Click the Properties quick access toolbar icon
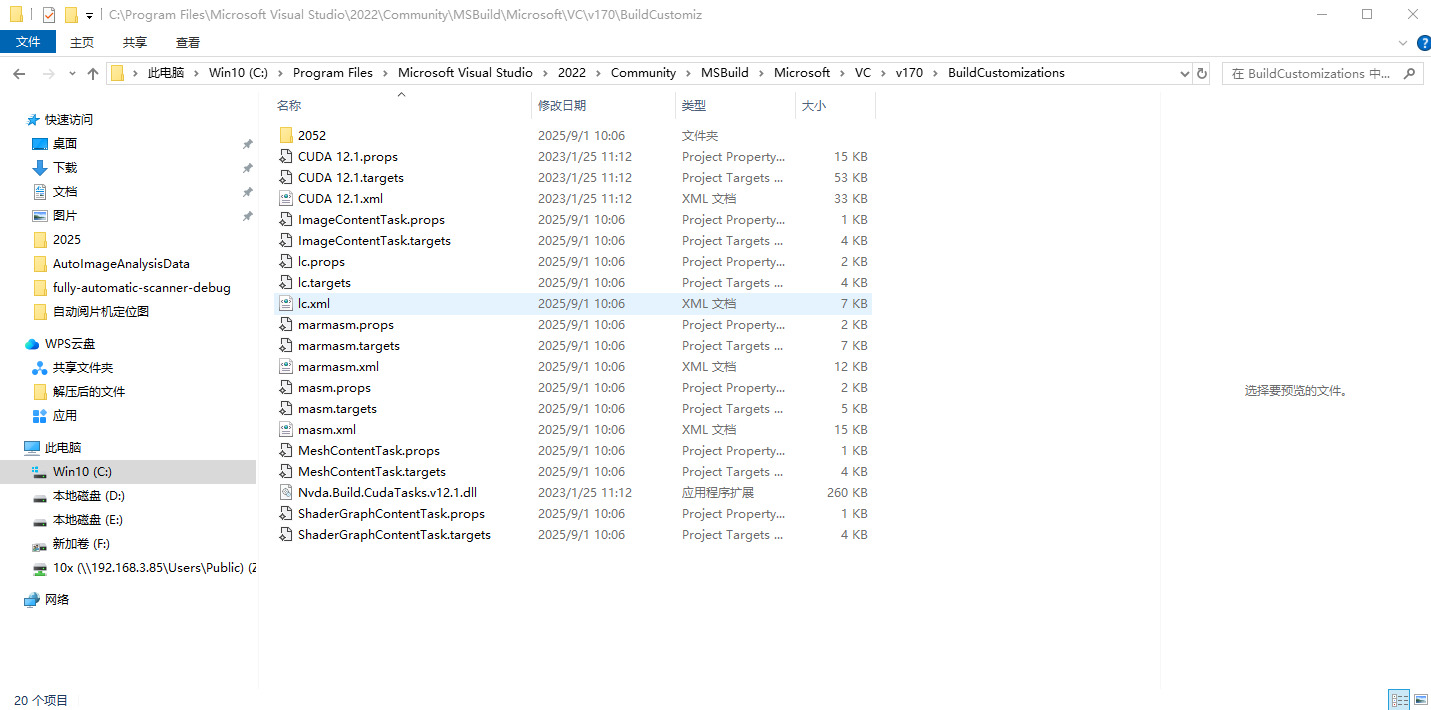Screen dimensions: 1431x710 pyautogui.click(x=49, y=15)
